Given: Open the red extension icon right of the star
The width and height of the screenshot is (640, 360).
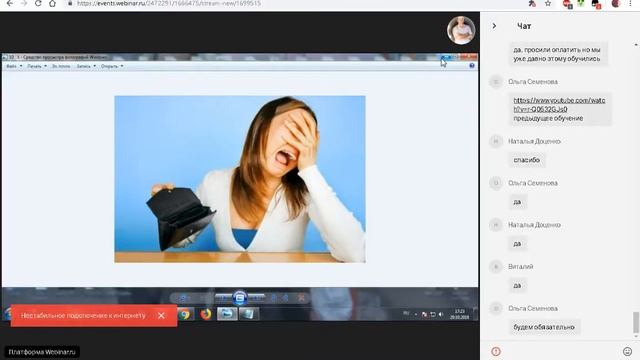Looking at the screenshot, I should tap(567, 4).
